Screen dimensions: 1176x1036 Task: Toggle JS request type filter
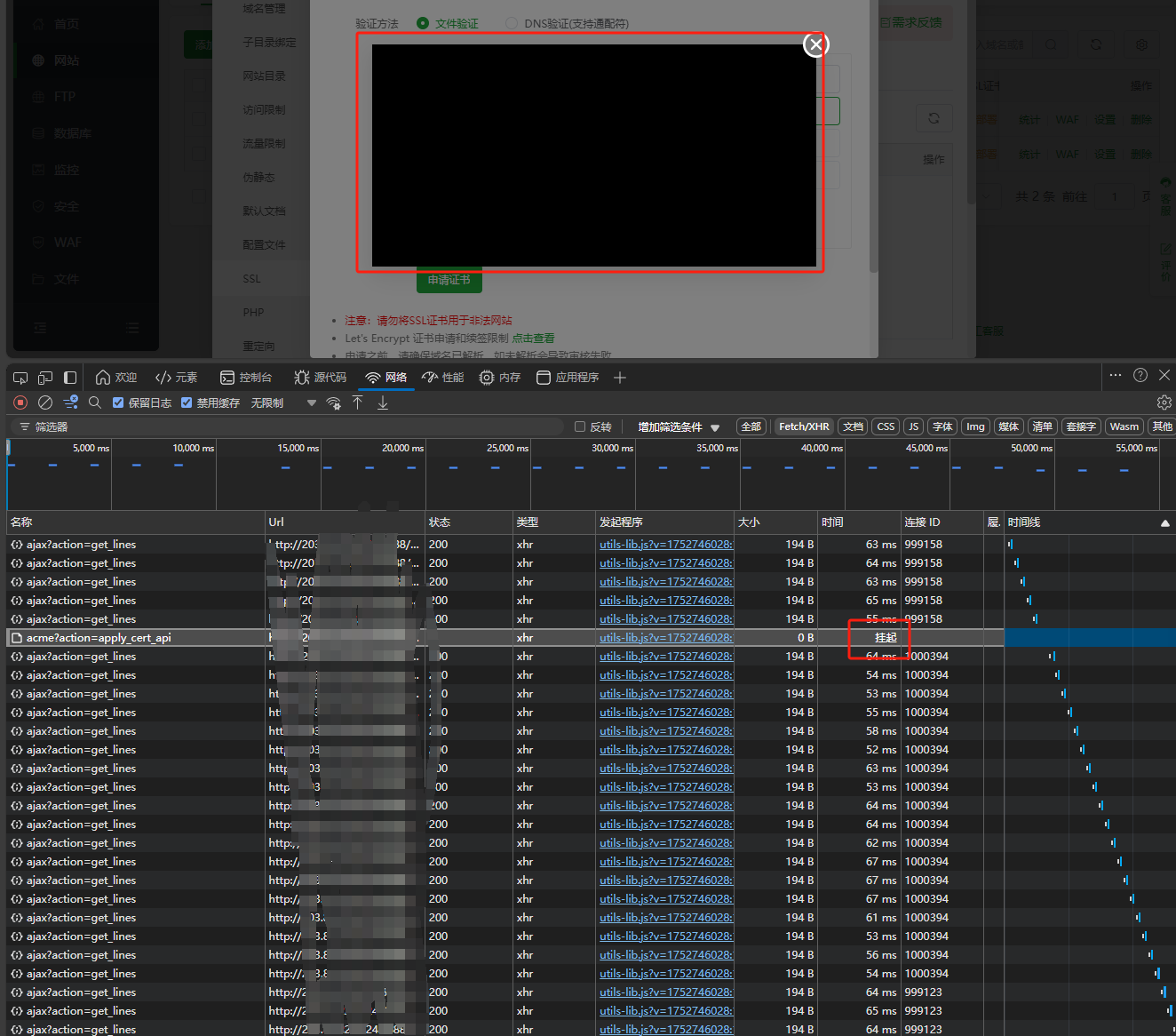point(913,426)
